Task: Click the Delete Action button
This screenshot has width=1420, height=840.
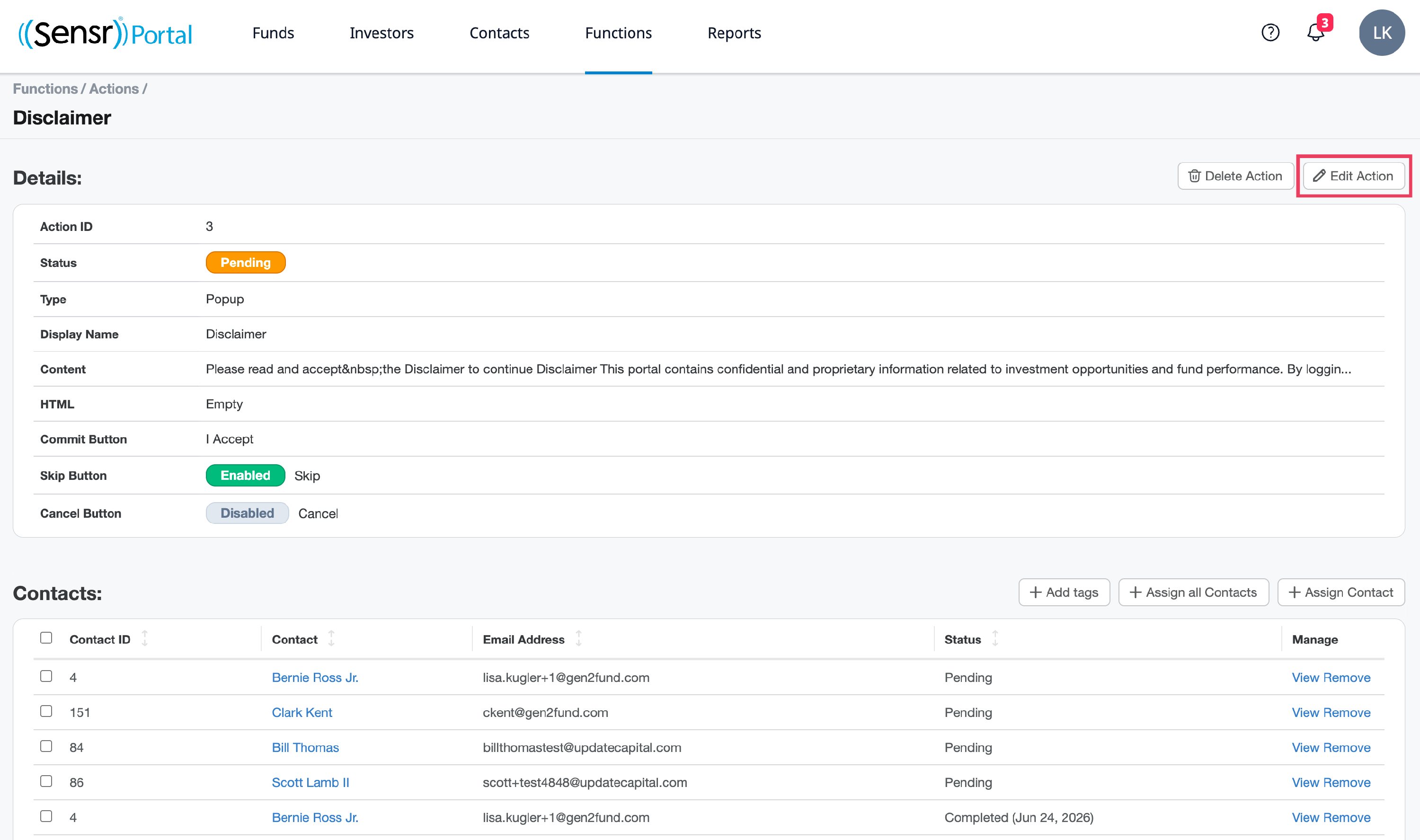Action: coord(1235,176)
